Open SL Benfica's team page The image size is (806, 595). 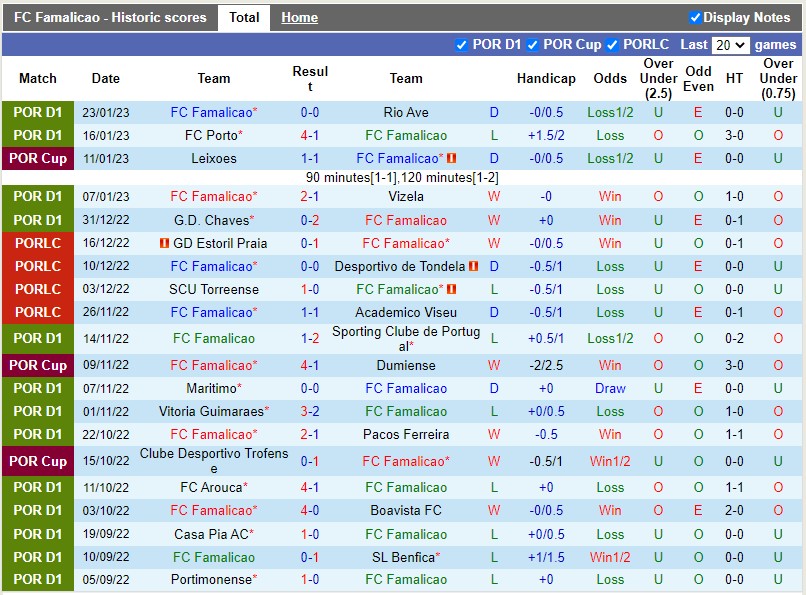pyautogui.click(x=404, y=557)
